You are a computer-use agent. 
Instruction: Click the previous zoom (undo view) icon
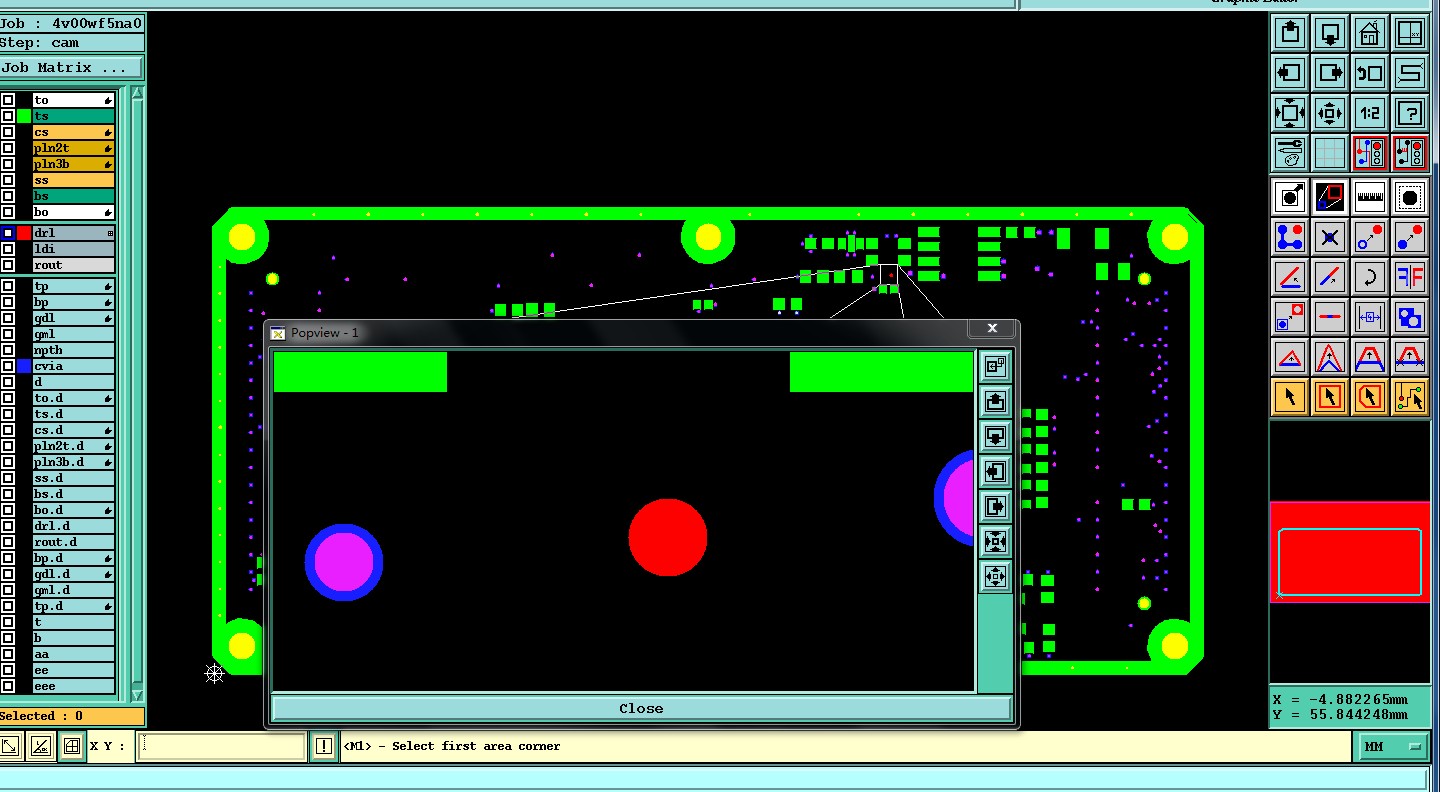[x=1370, y=73]
